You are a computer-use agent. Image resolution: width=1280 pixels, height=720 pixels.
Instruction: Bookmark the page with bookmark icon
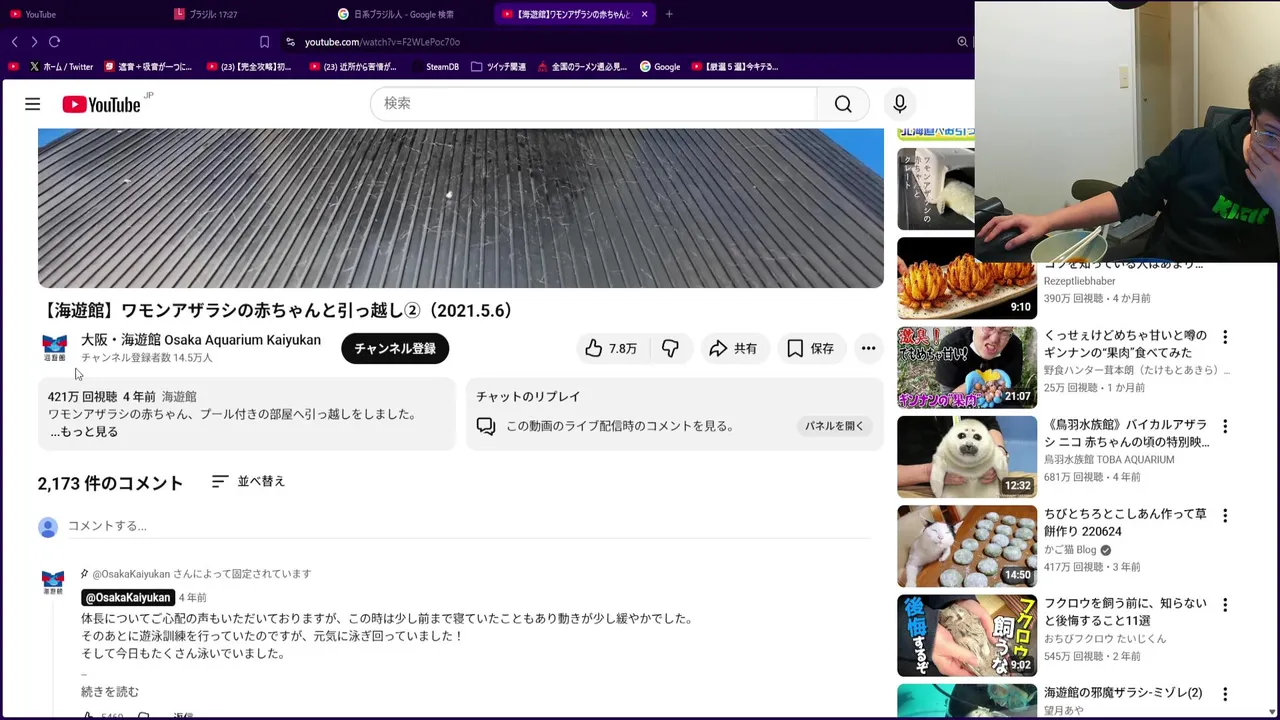[264, 42]
